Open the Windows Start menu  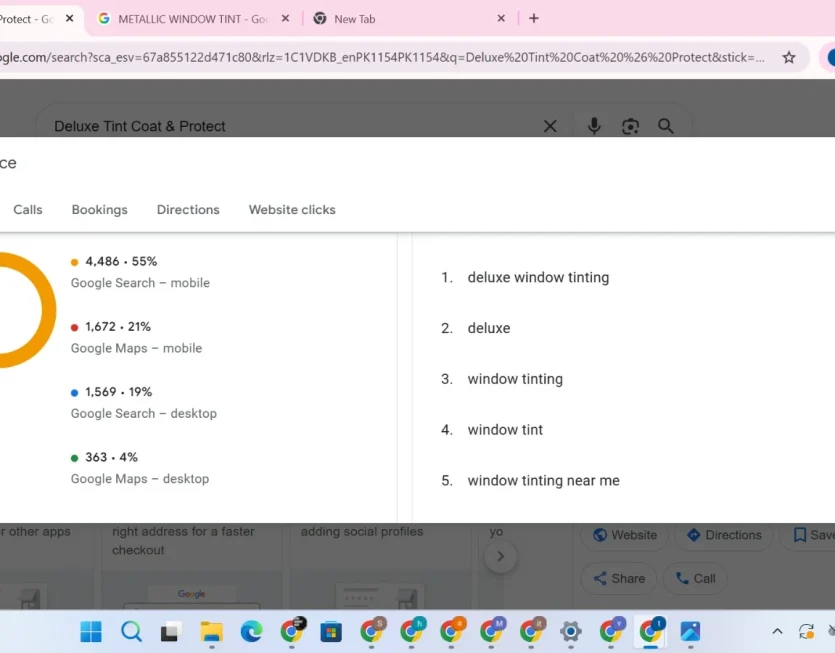[x=91, y=632]
